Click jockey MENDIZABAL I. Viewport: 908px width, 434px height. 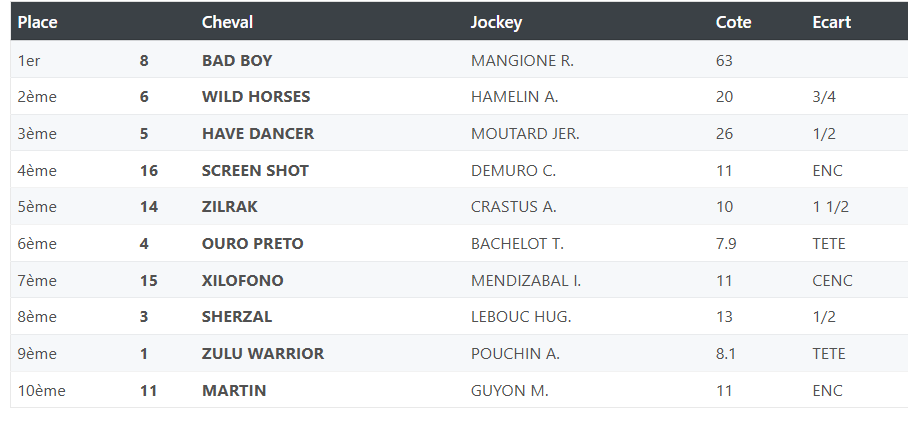coord(526,280)
